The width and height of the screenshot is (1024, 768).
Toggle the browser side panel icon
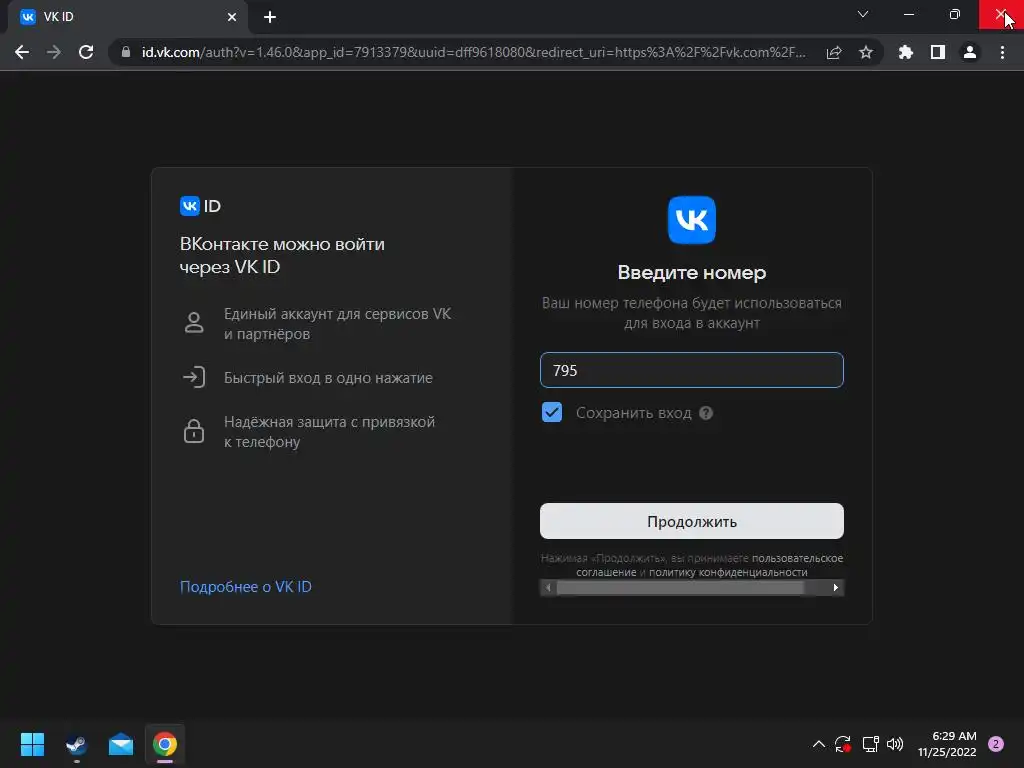click(x=938, y=52)
